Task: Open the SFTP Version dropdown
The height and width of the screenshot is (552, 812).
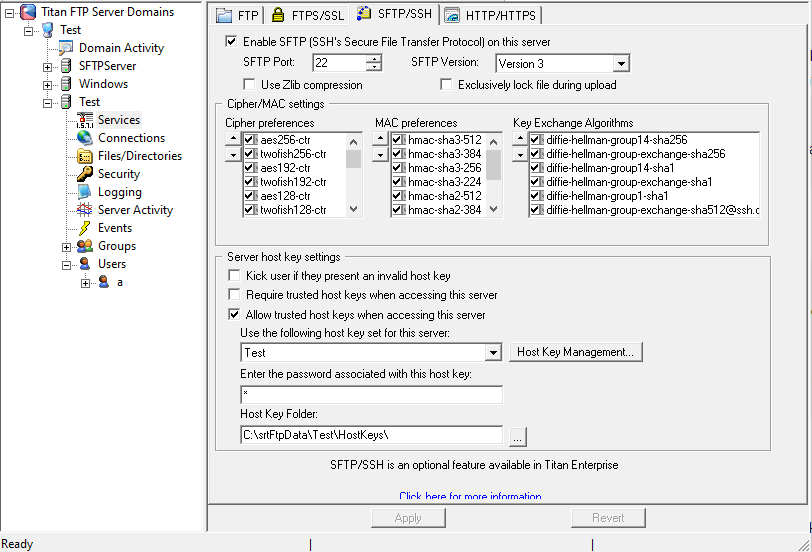Action: tap(620, 64)
